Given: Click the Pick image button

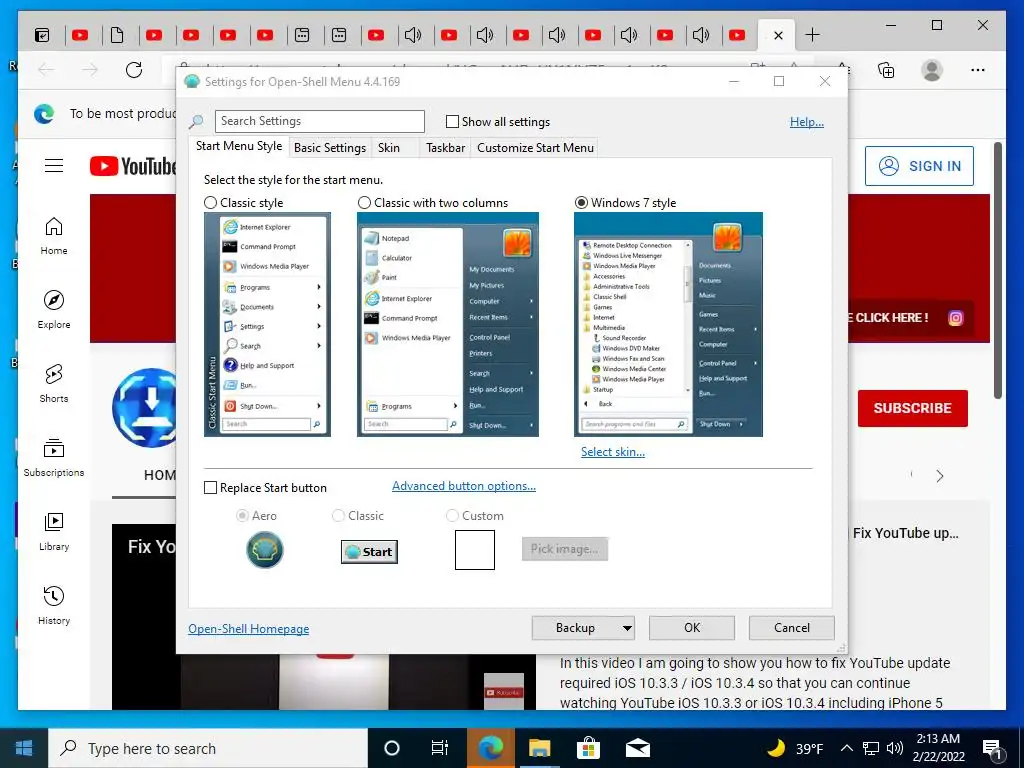Looking at the screenshot, I should tap(564, 549).
